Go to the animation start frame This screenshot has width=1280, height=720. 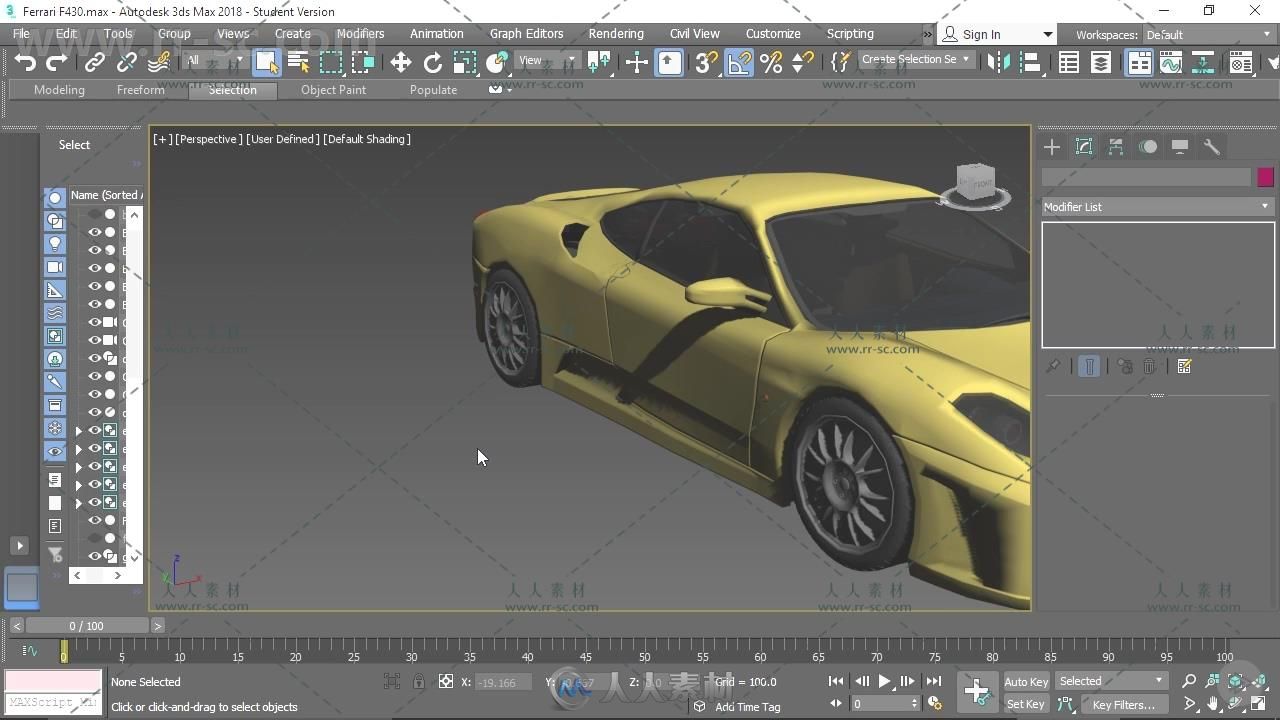point(836,681)
